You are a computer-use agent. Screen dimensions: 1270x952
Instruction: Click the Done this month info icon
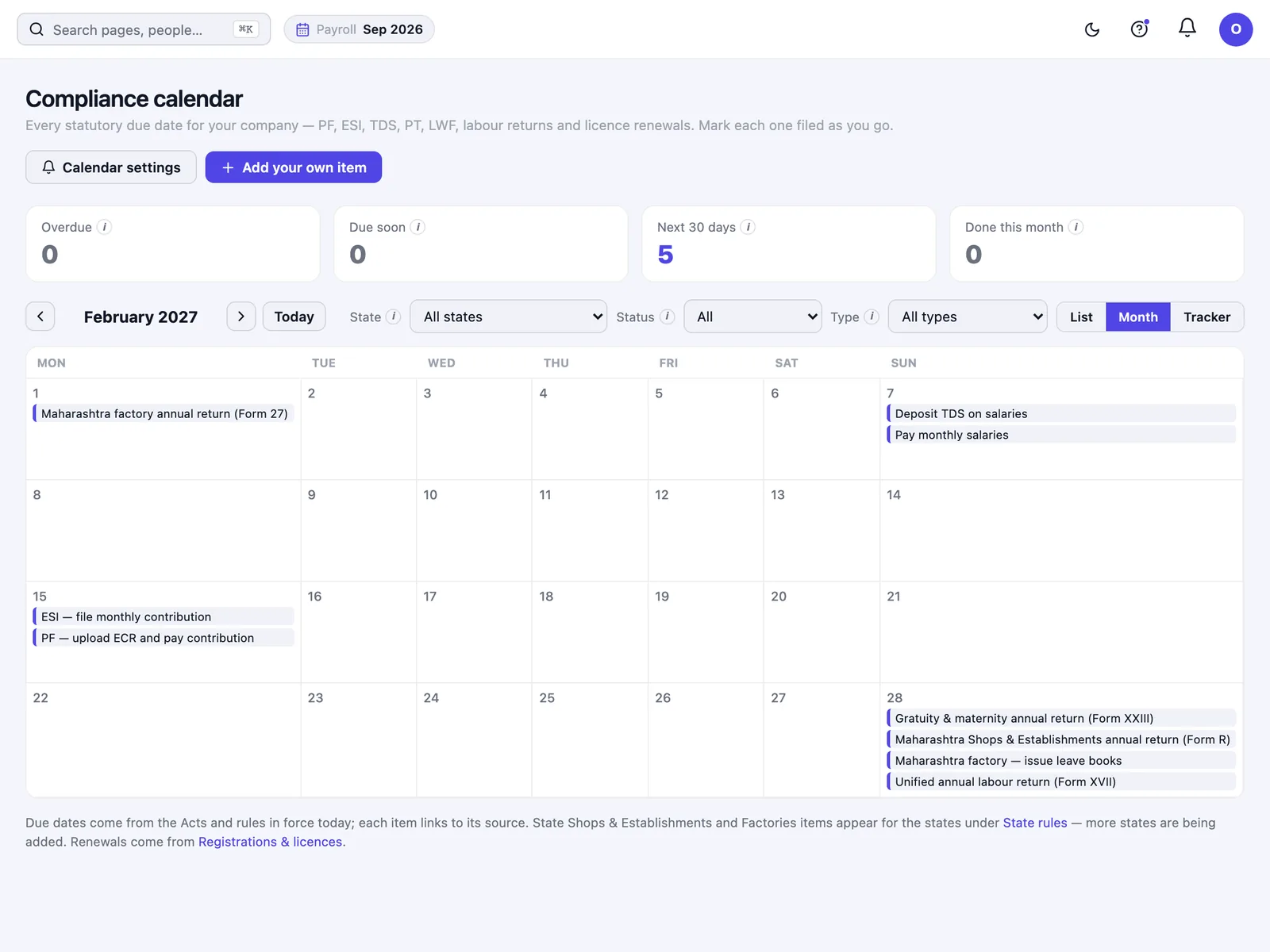pos(1076,227)
